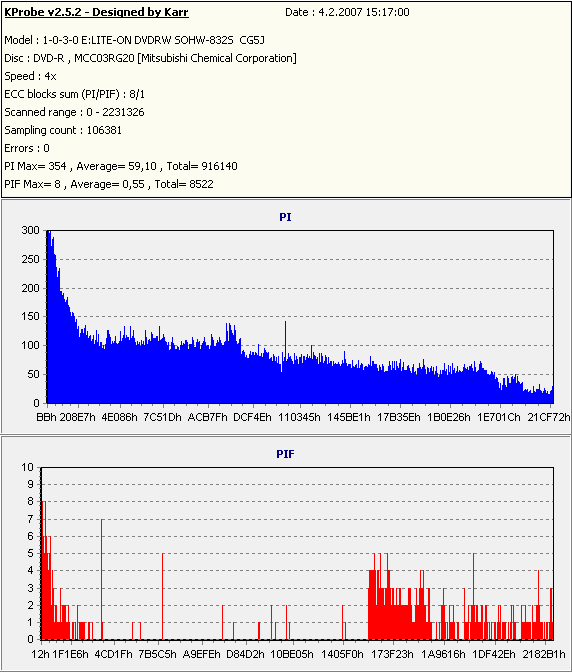
Task: Click the 'KProbe v2.5.2 - Designed by Karr' title
Action: 96,12
